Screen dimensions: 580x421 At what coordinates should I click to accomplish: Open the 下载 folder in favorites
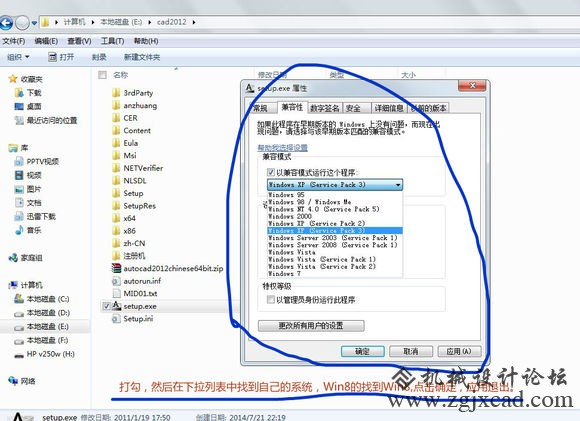click(19, 92)
